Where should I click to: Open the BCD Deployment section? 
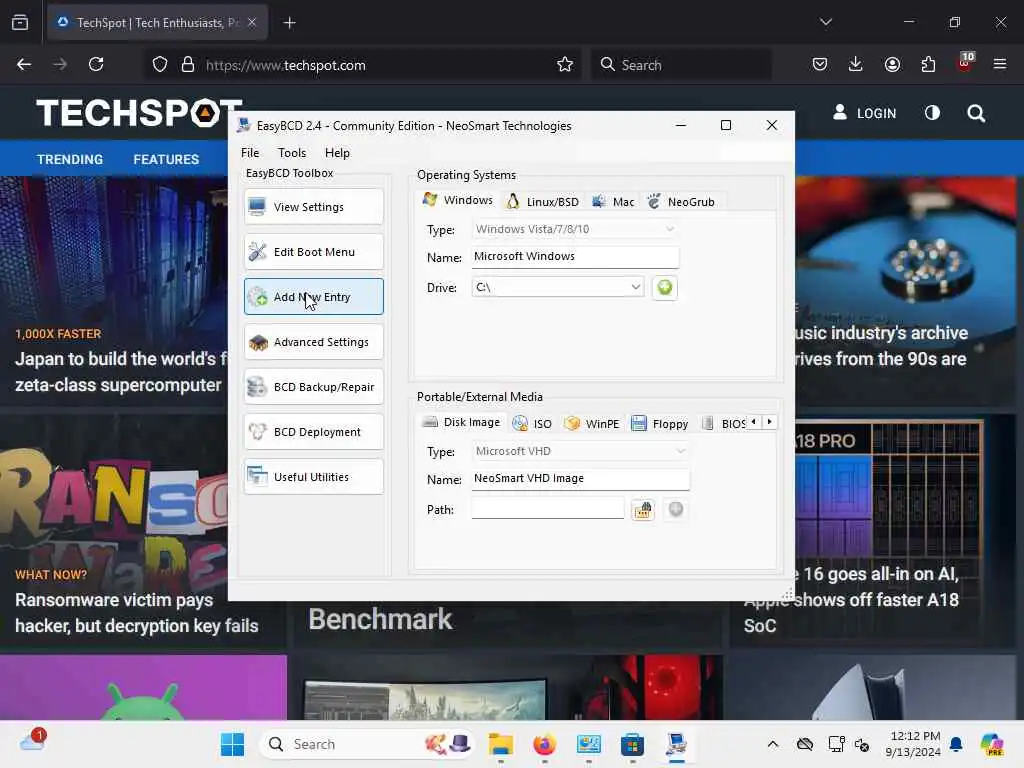(x=313, y=432)
